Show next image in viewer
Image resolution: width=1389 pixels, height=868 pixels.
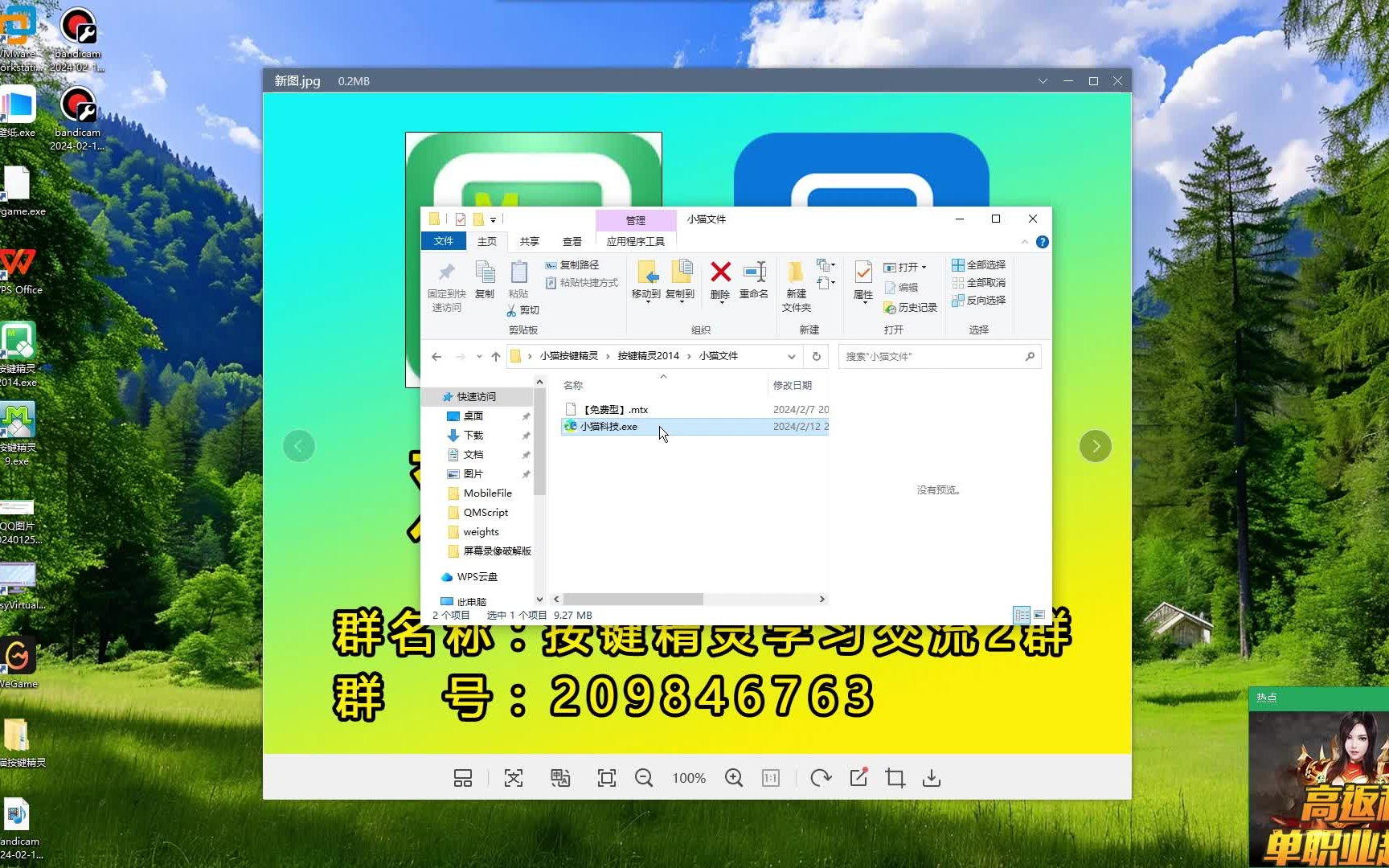tap(1096, 446)
